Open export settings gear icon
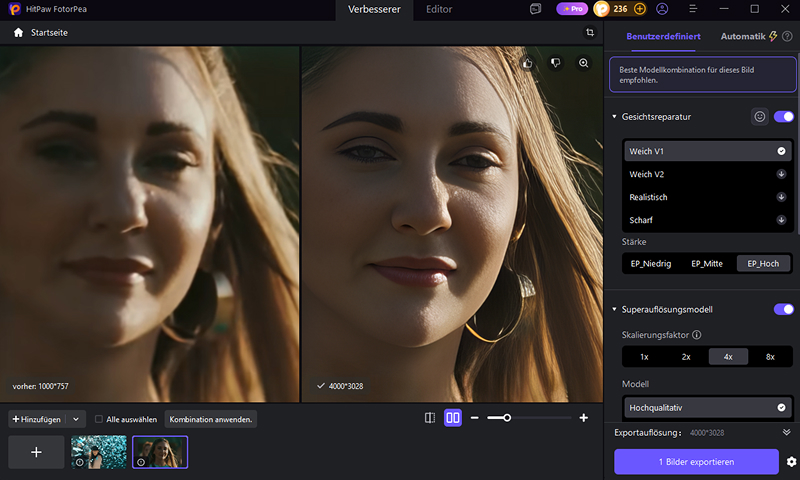The width and height of the screenshot is (800, 480). pos(791,462)
